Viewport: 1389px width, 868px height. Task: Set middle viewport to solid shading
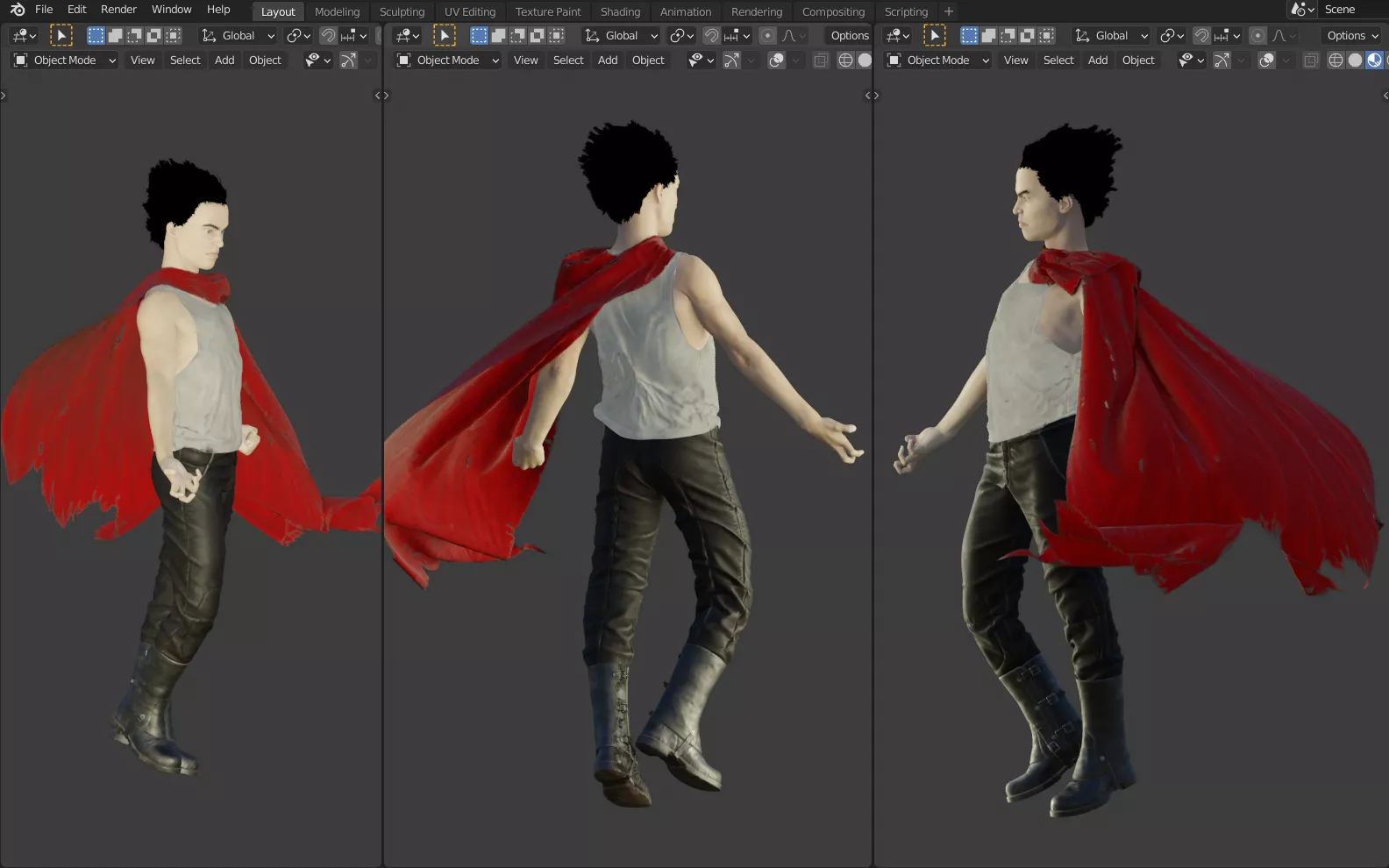(x=865, y=60)
